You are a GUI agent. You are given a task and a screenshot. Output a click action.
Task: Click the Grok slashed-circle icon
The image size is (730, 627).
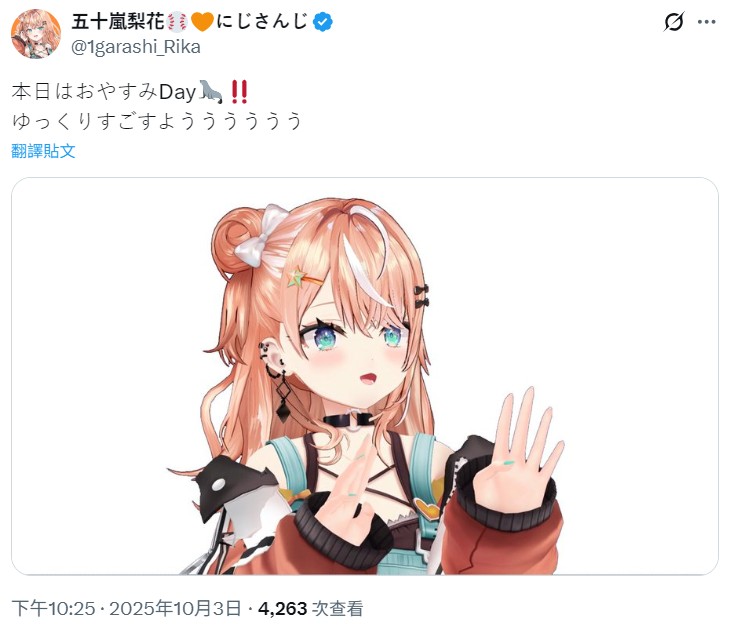click(x=674, y=22)
